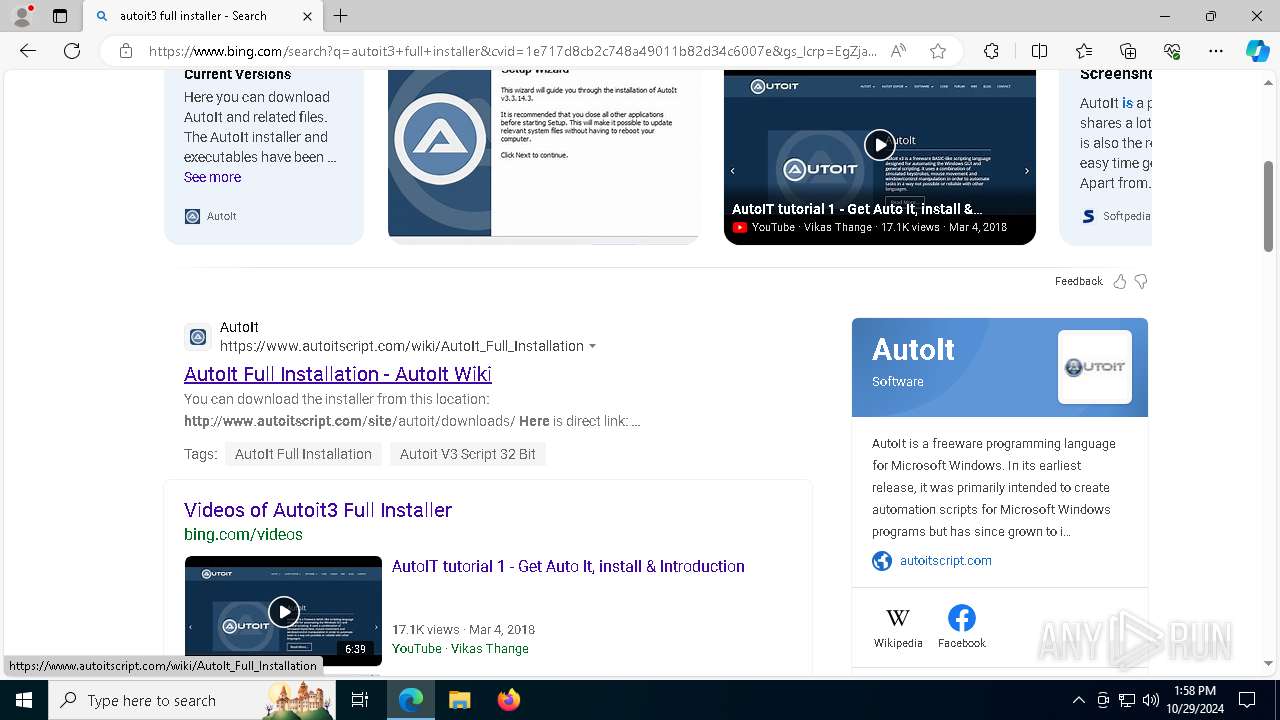Open the tab actions menu icon
The image size is (1280, 720).
point(60,16)
